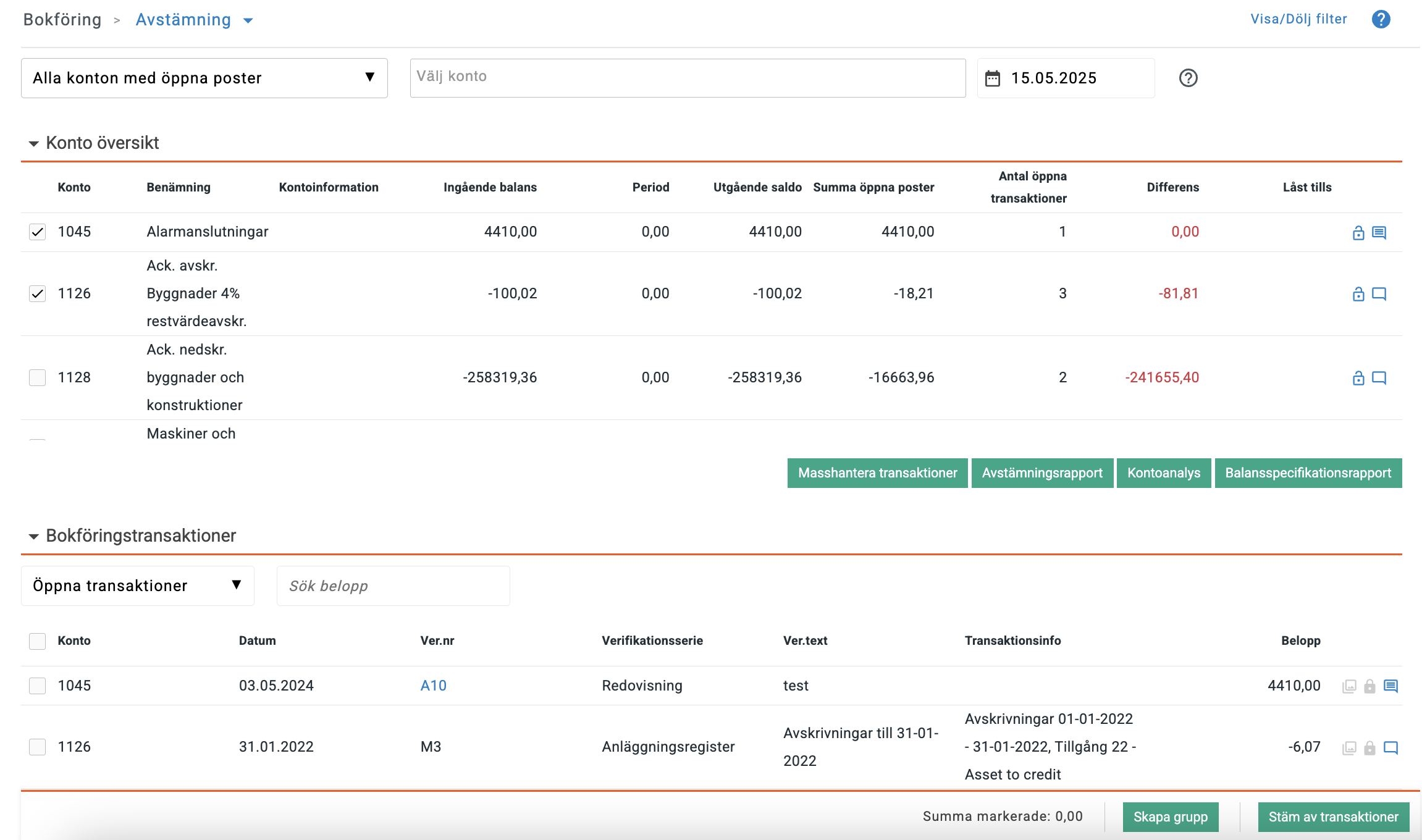Click lock icon in account 1126 overview row
Viewport: 1422px width, 840px height.
click(1358, 294)
